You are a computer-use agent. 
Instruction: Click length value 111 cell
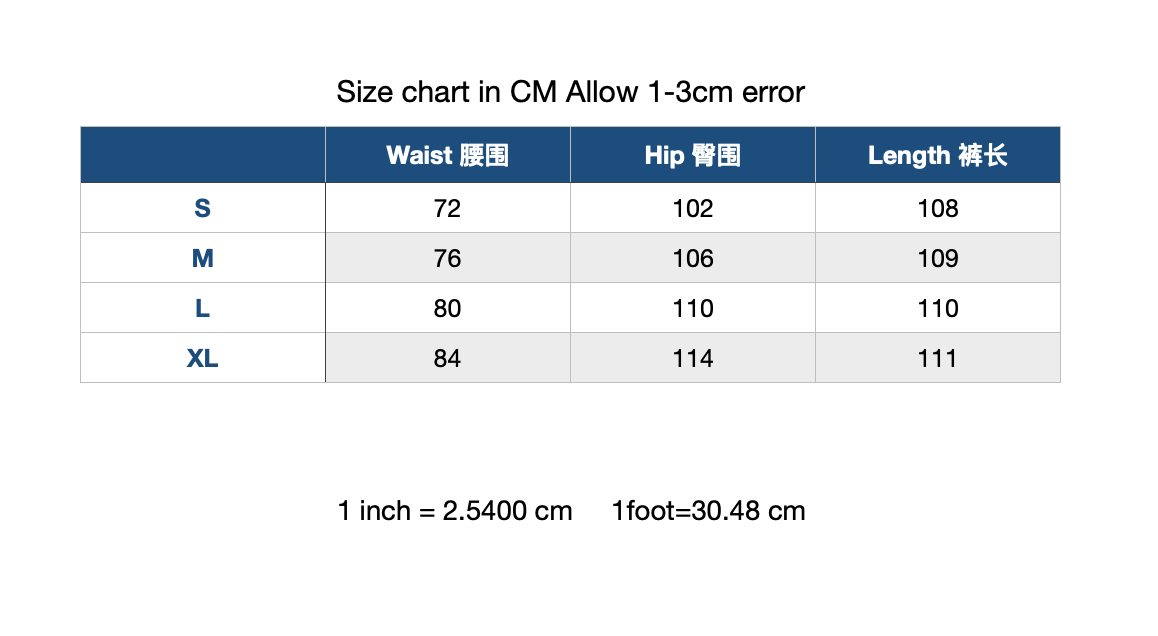click(937, 358)
